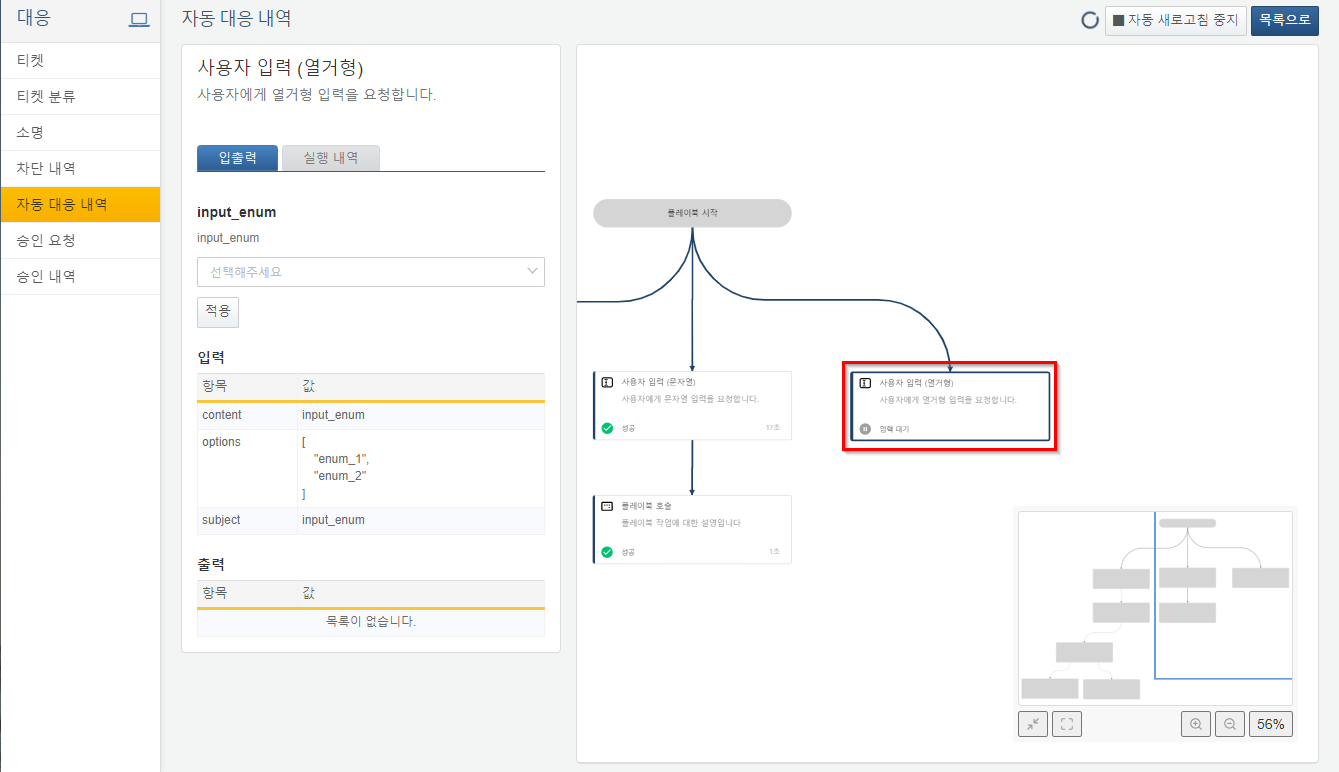Switch to the 입출력 tab
Screen dimensions: 1339x772
[238, 158]
